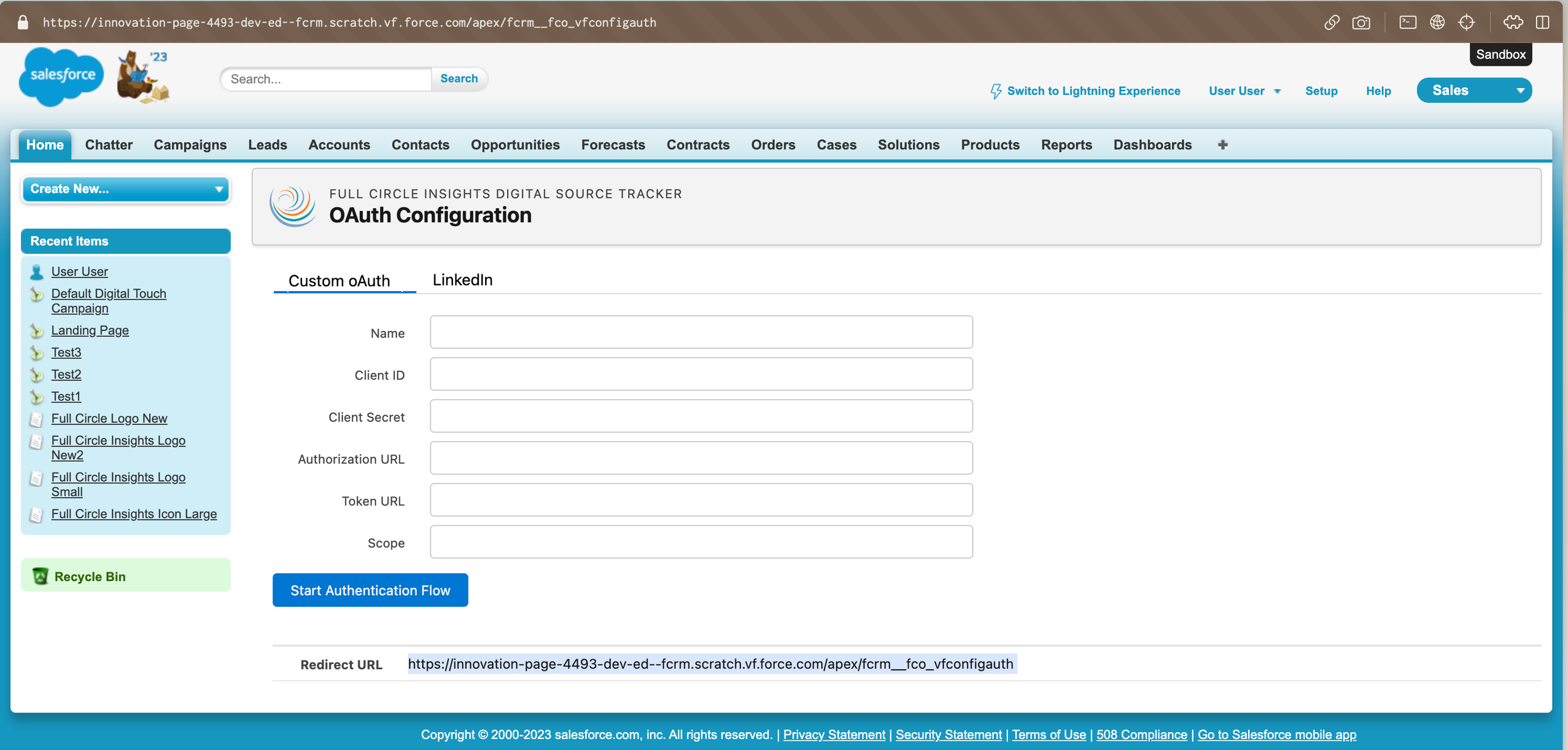This screenshot has height=750, width=1568.
Task: Open the Dashboards tab
Action: pos(1152,145)
